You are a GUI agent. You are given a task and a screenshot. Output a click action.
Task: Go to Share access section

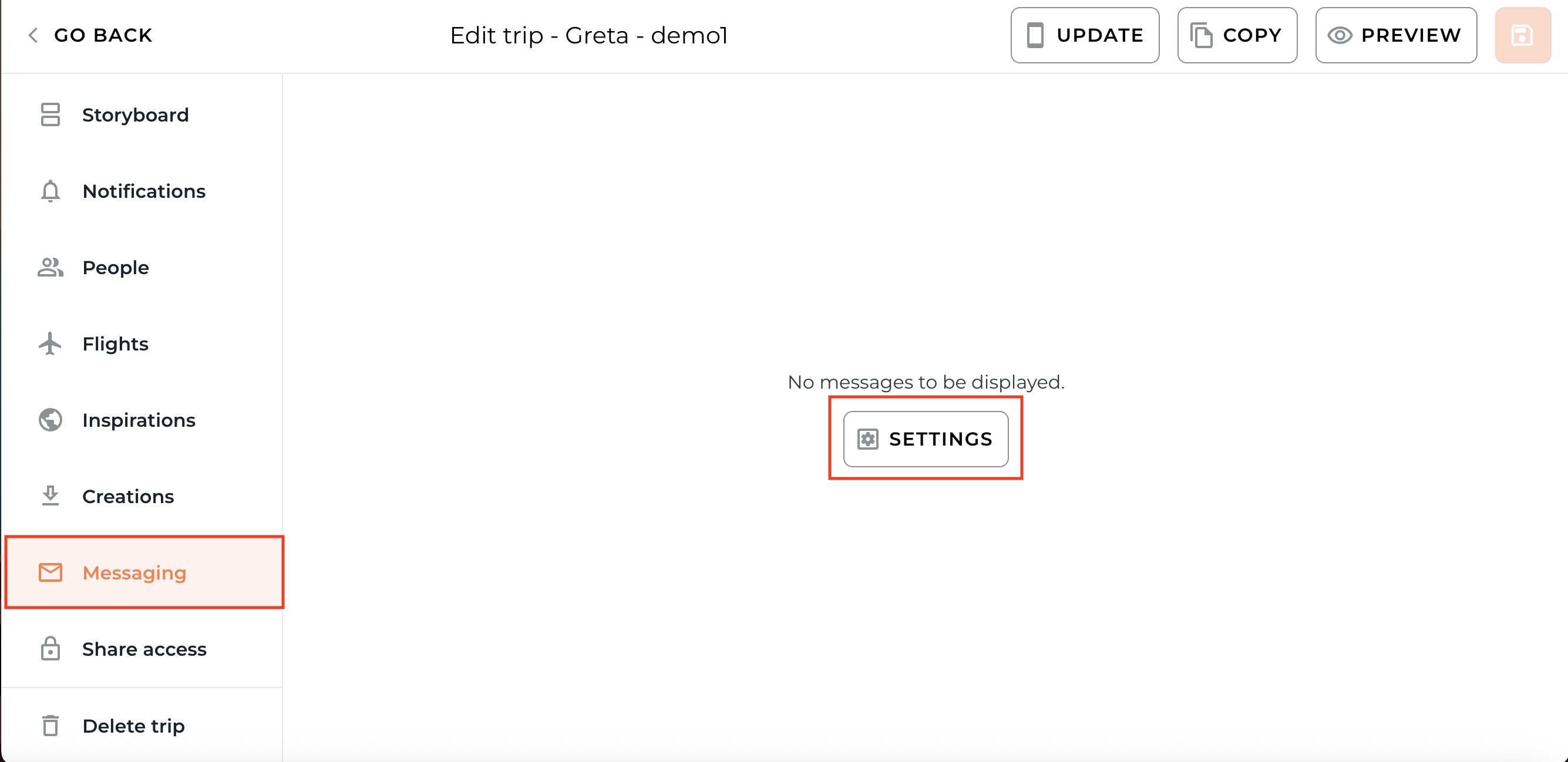[x=144, y=649]
